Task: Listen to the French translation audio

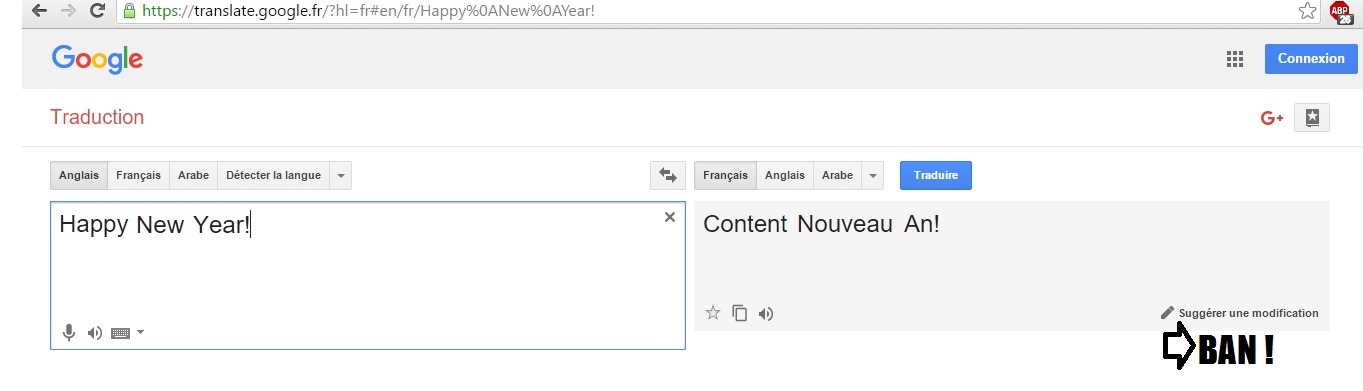Action: [766, 313]
